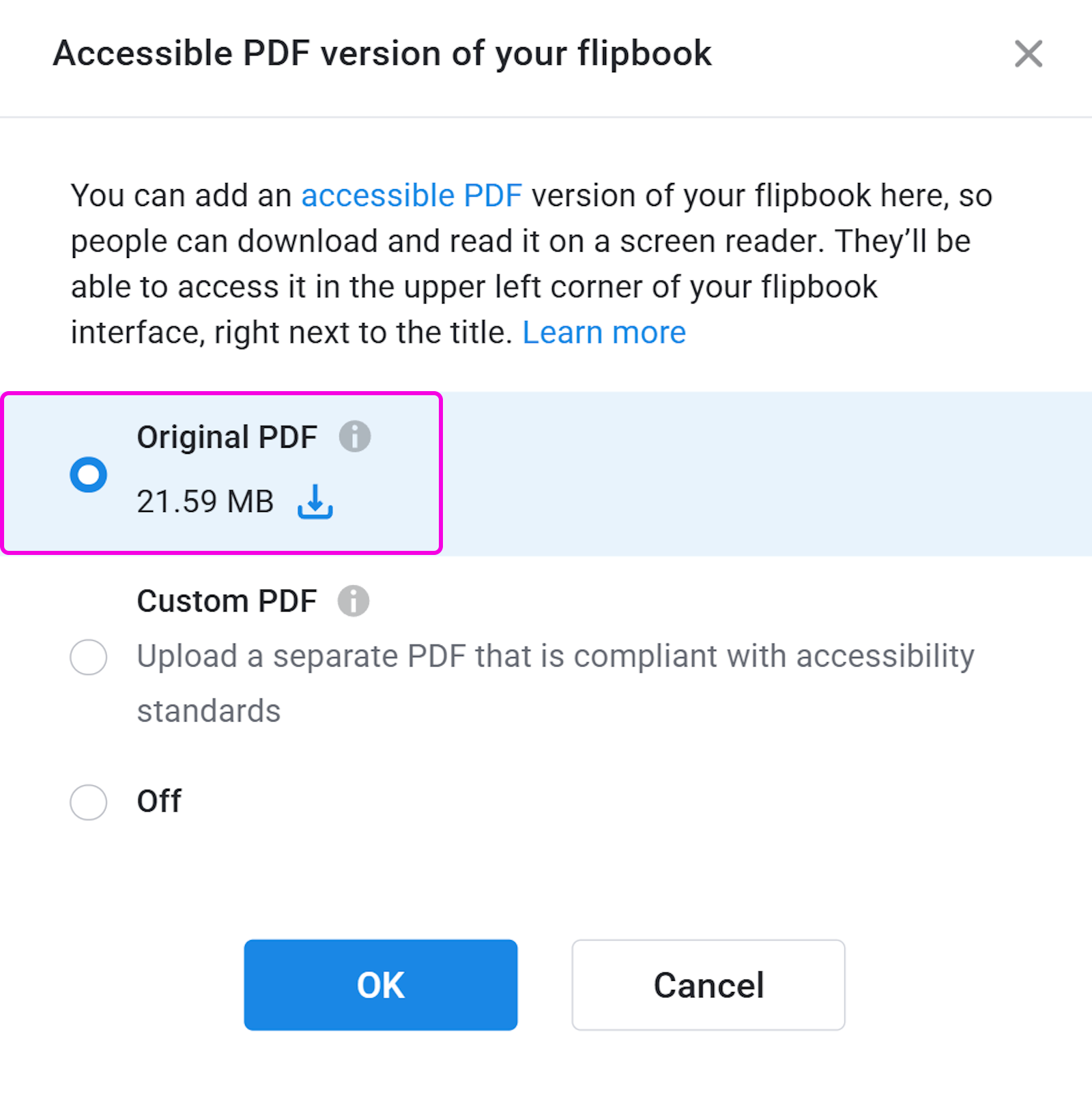Viewport: 1092px width, 1114px height.
Task: Click the highlighted Original PDF row
Action: click(546, 474)
